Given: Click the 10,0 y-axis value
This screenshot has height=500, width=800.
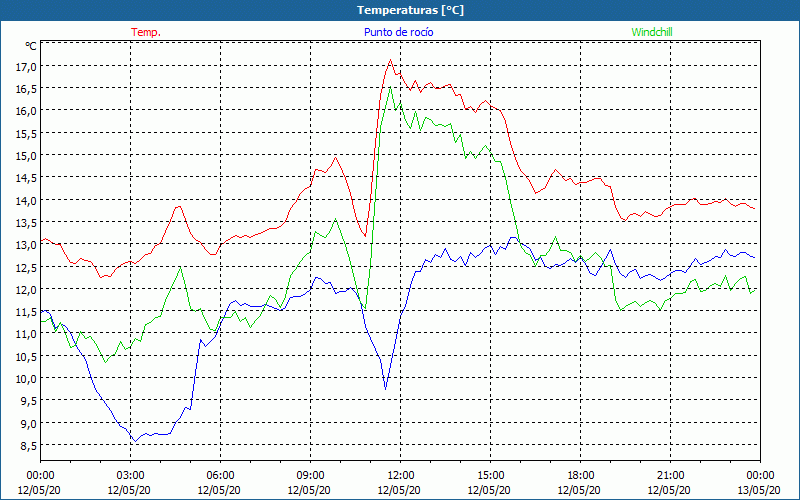Looking at the screenshot, I should [x=27, y=378].
